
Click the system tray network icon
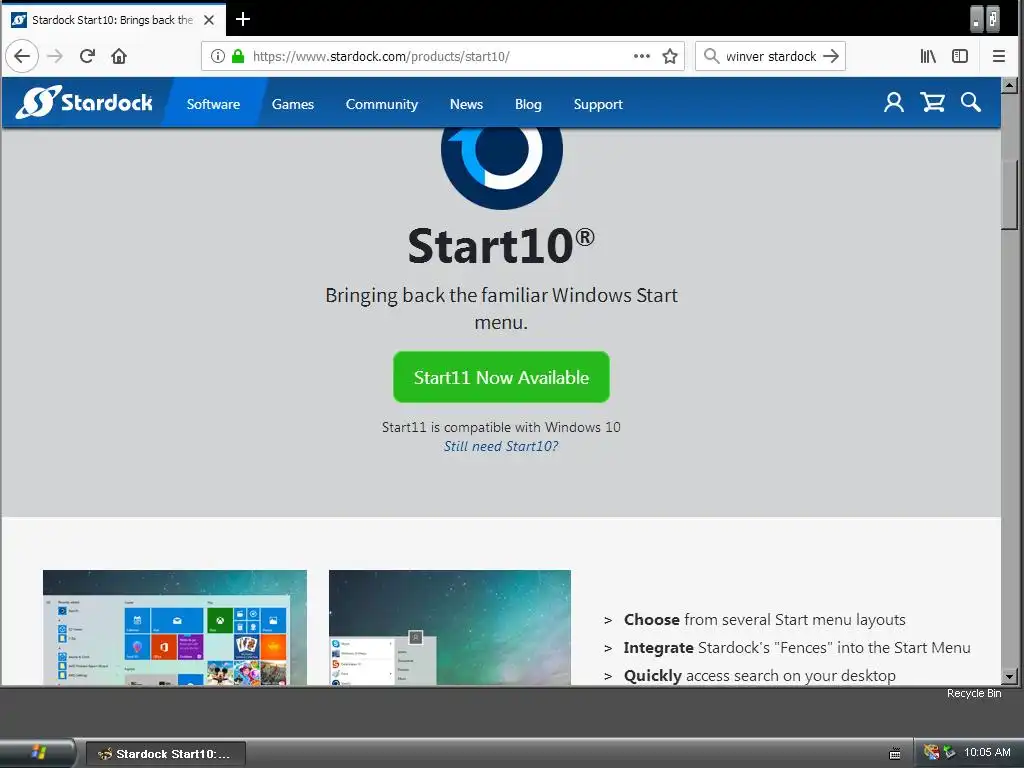950,752
